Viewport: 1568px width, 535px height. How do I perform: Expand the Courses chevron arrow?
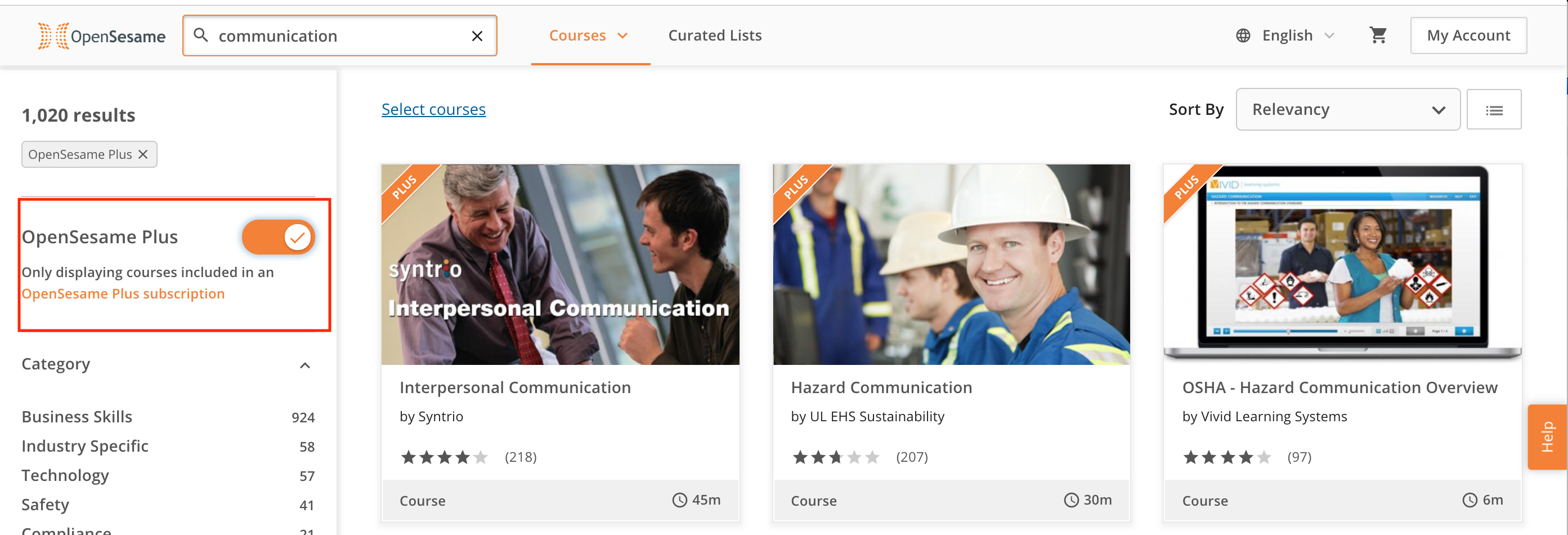(622, 36)
